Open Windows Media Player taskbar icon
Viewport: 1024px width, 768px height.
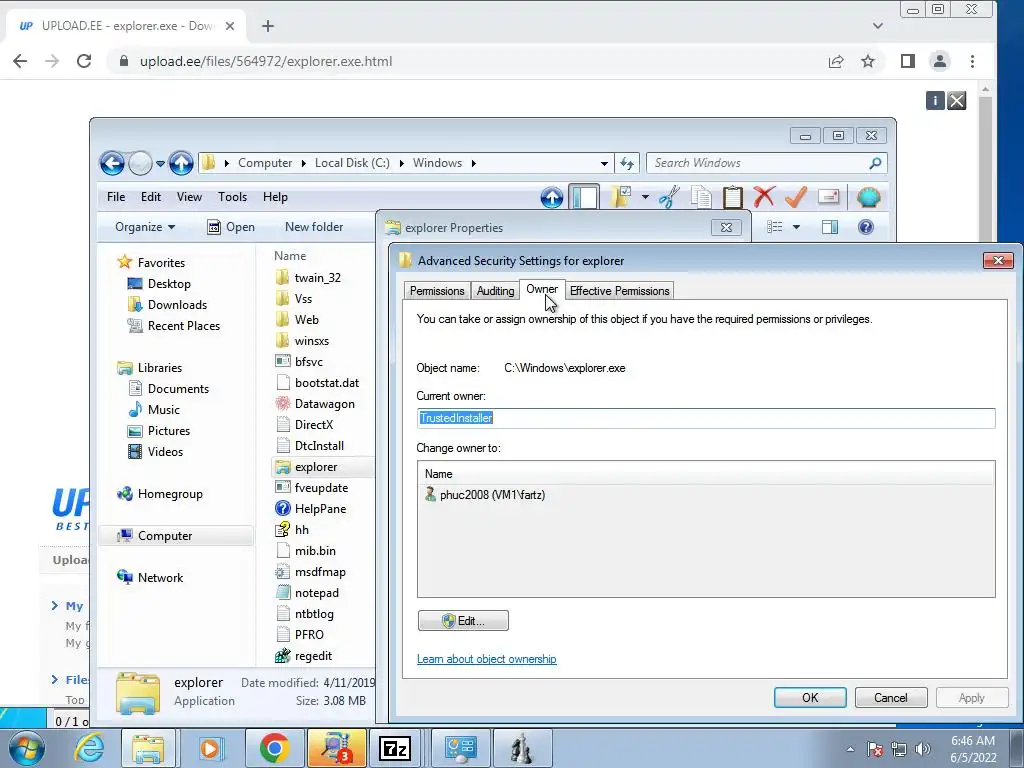210,748
